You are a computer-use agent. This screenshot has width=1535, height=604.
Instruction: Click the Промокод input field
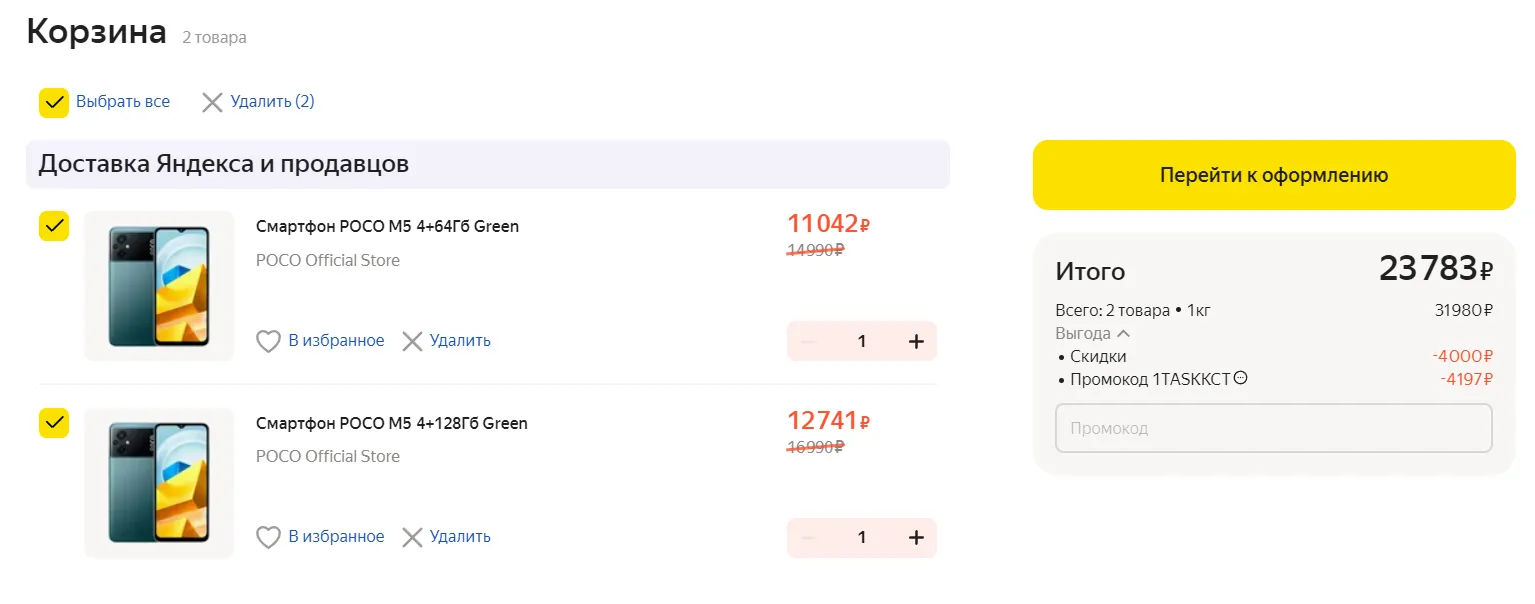(1273, 428)
